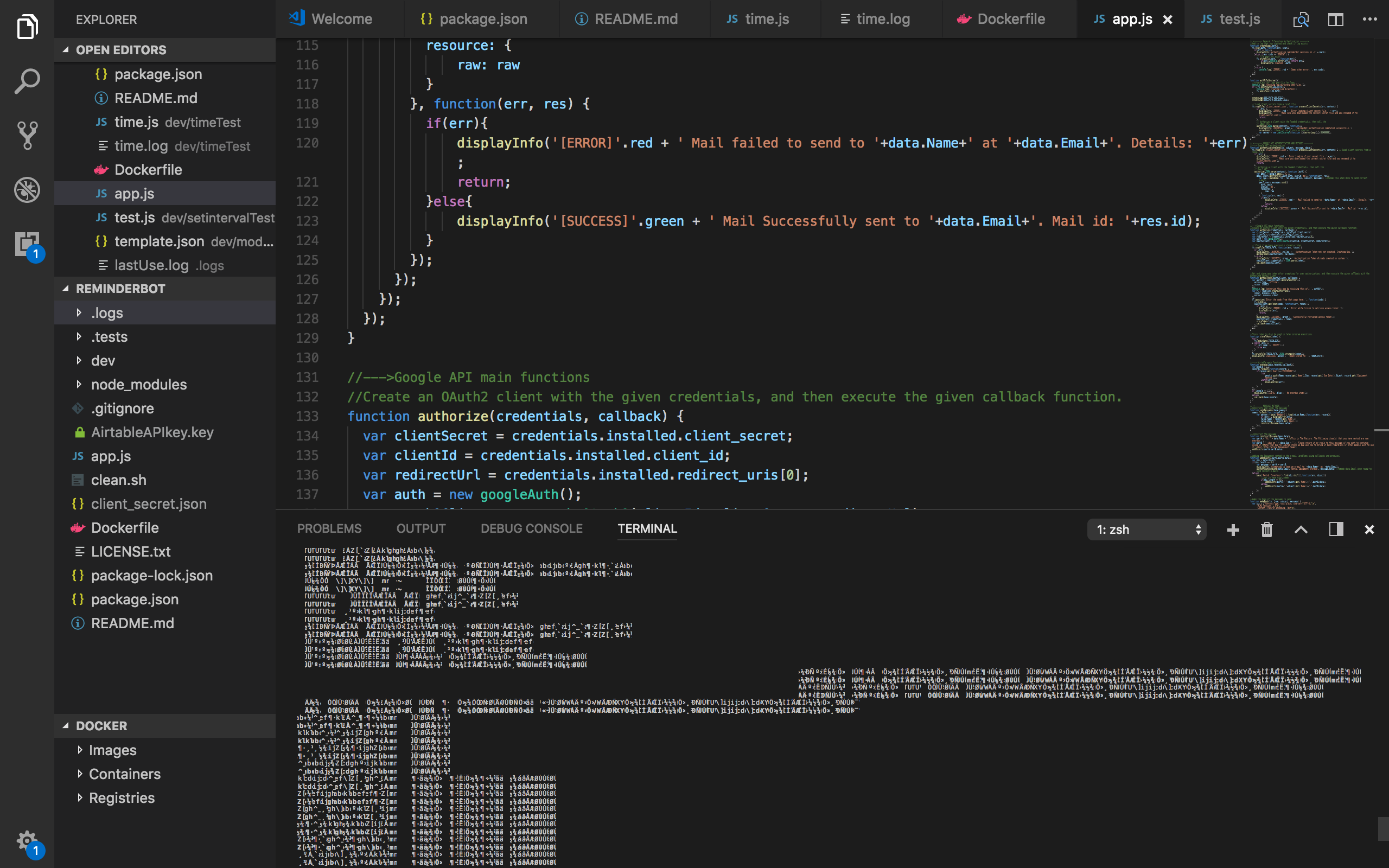Open the Extensions view with the badge

click(x=27, y=244)
